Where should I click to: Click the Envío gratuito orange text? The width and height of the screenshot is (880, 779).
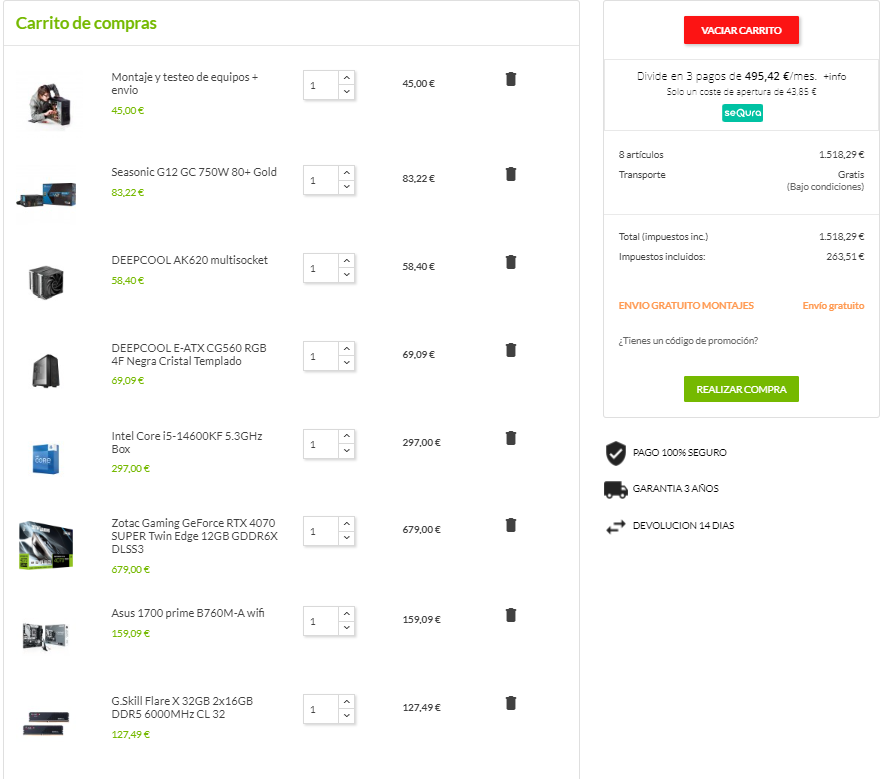tap(833, 305)
